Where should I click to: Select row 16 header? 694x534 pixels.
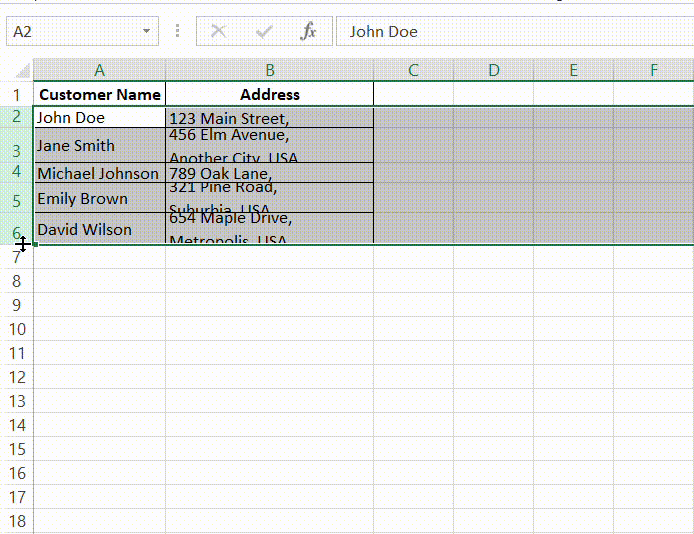pos(16,473)
